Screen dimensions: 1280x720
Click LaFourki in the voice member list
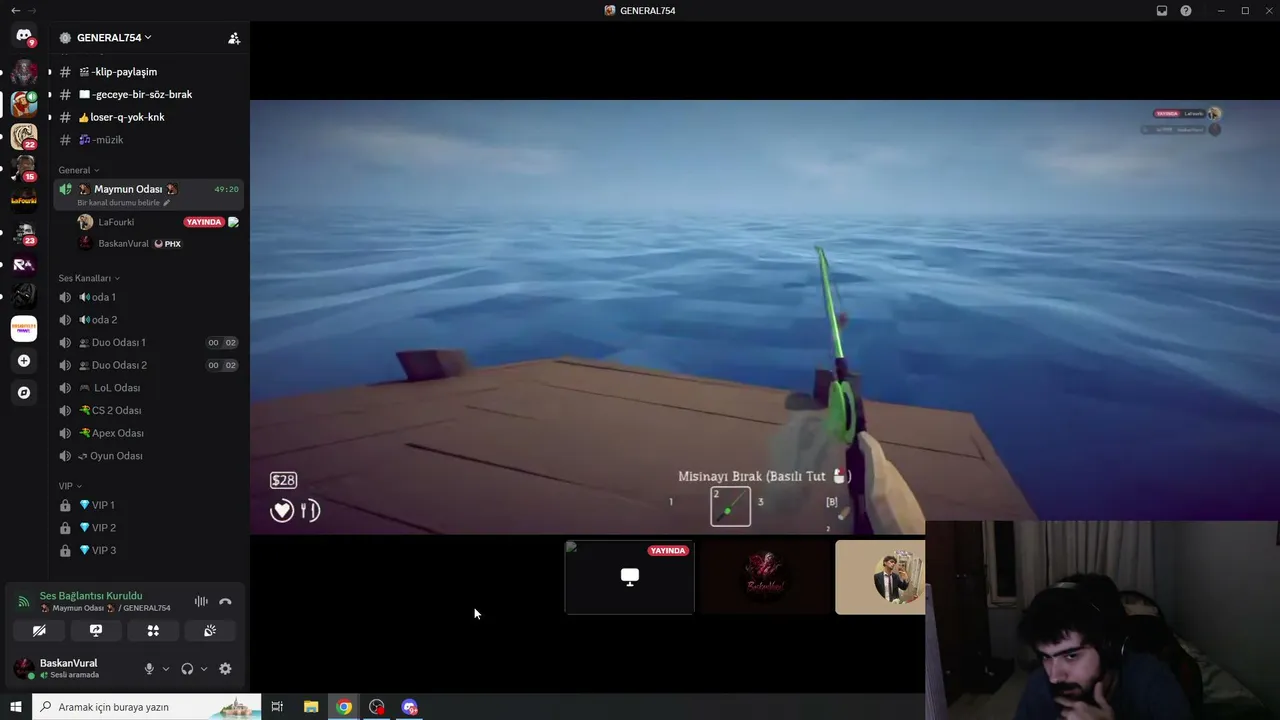(158, 222)
